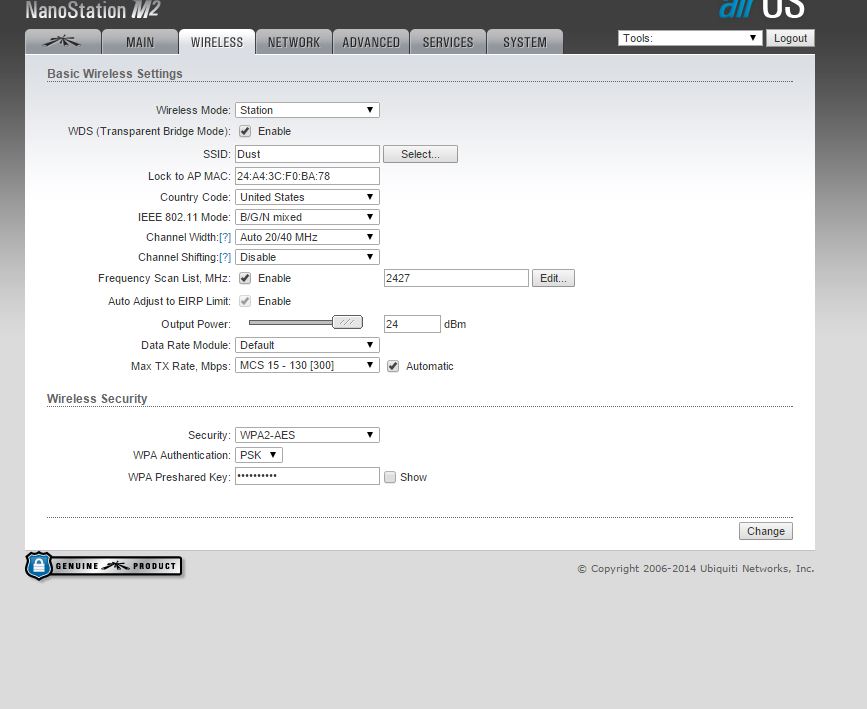The height and width of the screenshot is (709, 867).
Task: Click the Output Power slider handle
Action: pyautogui.click(x=347, y=322)
